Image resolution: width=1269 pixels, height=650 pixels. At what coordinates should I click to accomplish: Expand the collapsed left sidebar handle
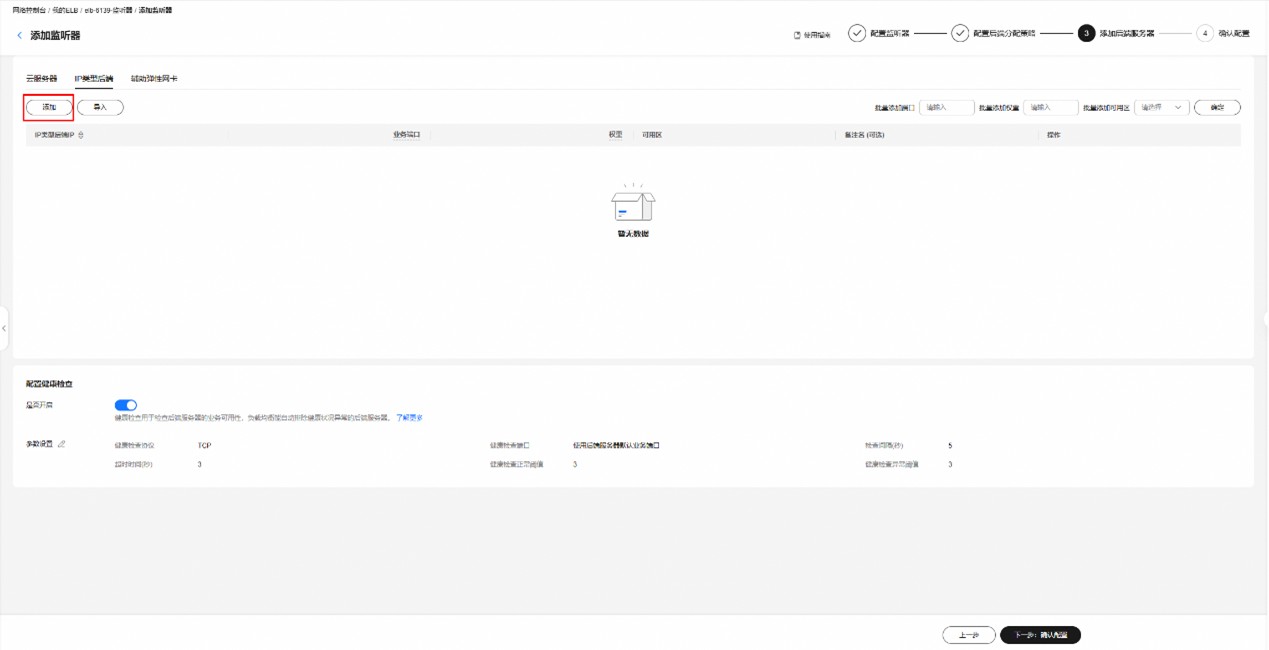pyautogui.click(x=4, y=328)
